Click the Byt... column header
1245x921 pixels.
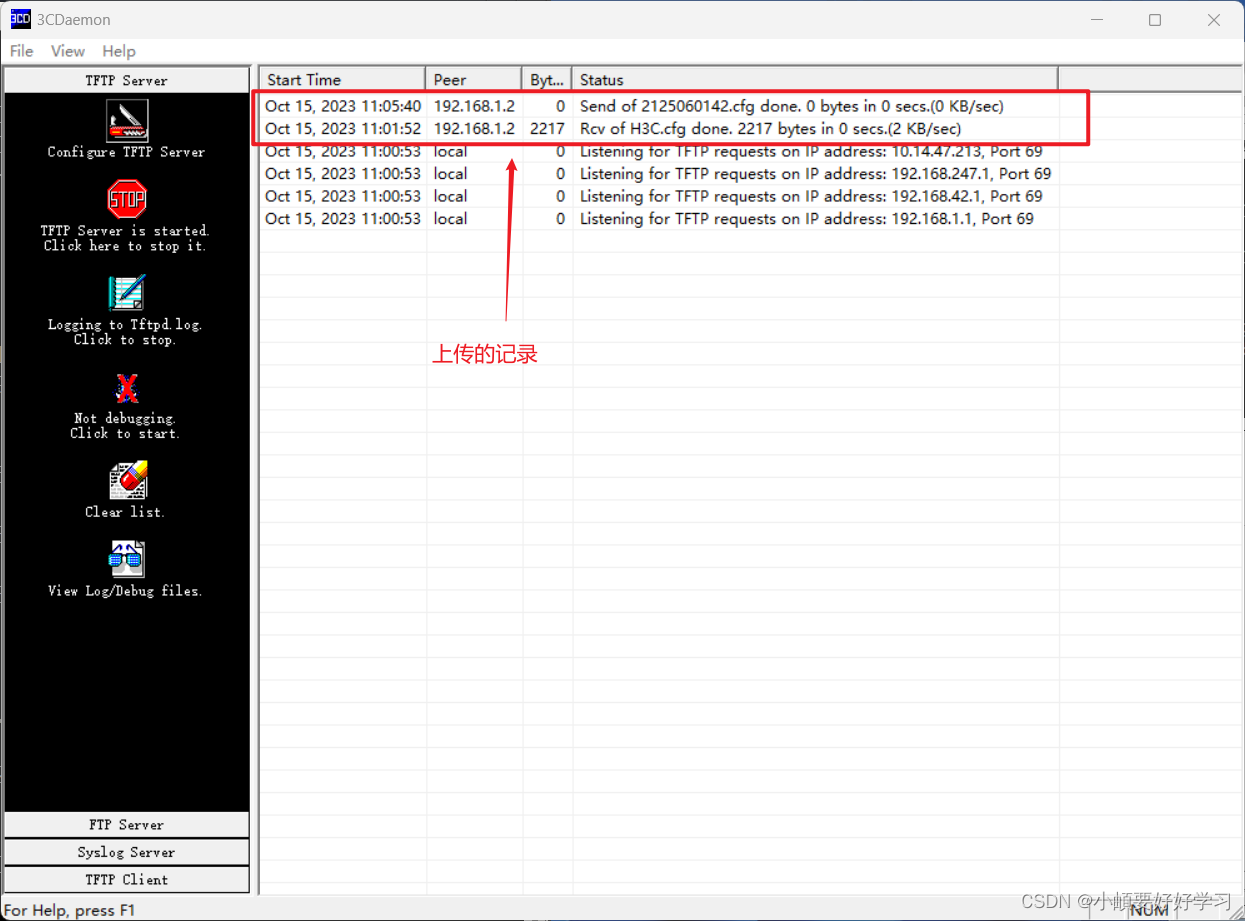547,80
